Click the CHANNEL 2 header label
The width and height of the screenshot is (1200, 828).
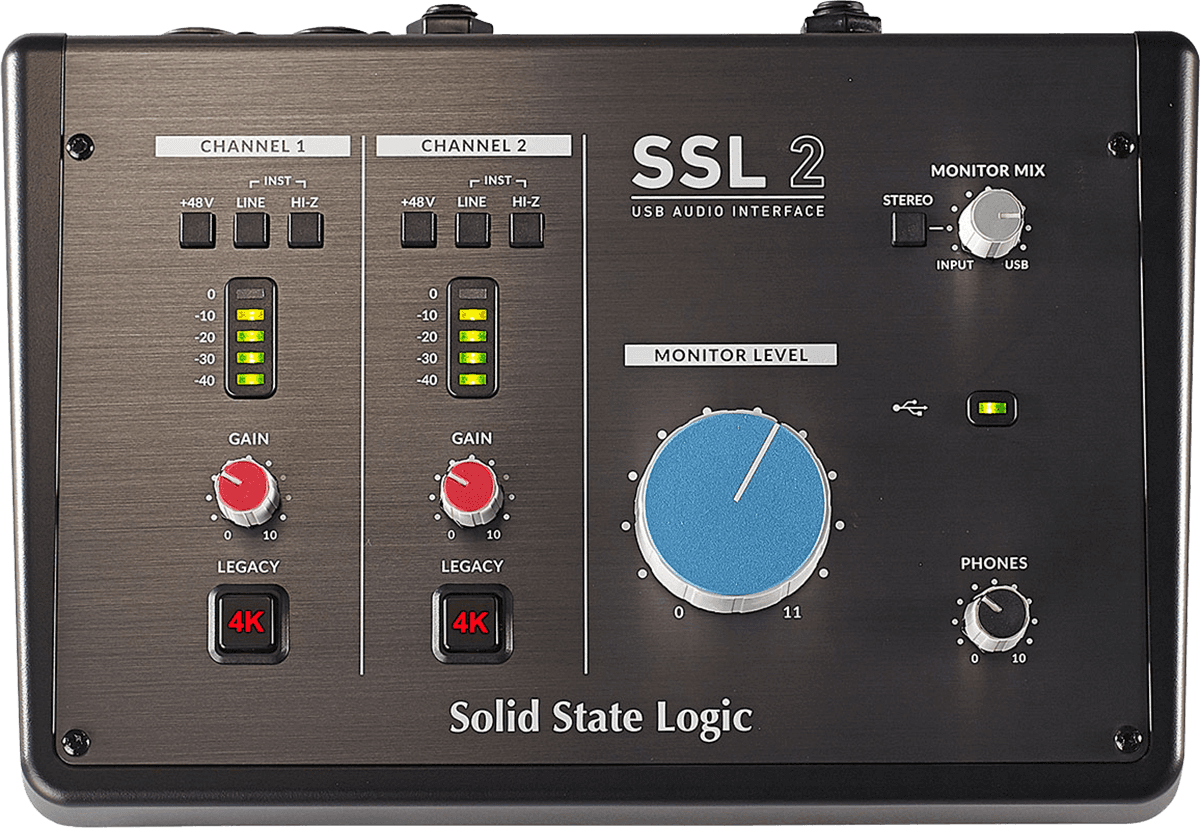(x=474, y=146)
